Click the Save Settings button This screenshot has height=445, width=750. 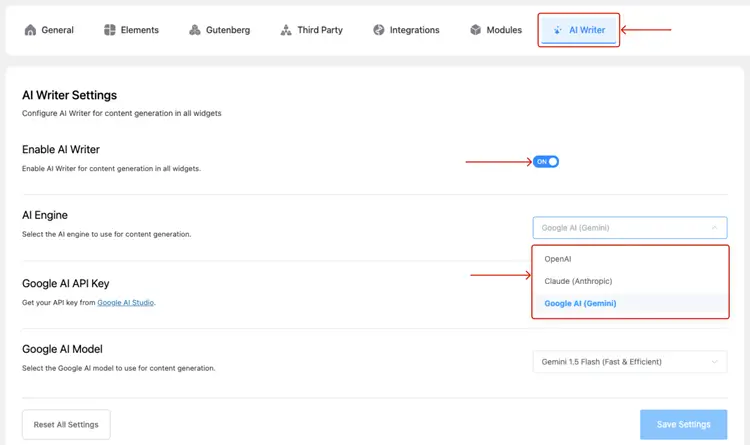pos(684,424)
